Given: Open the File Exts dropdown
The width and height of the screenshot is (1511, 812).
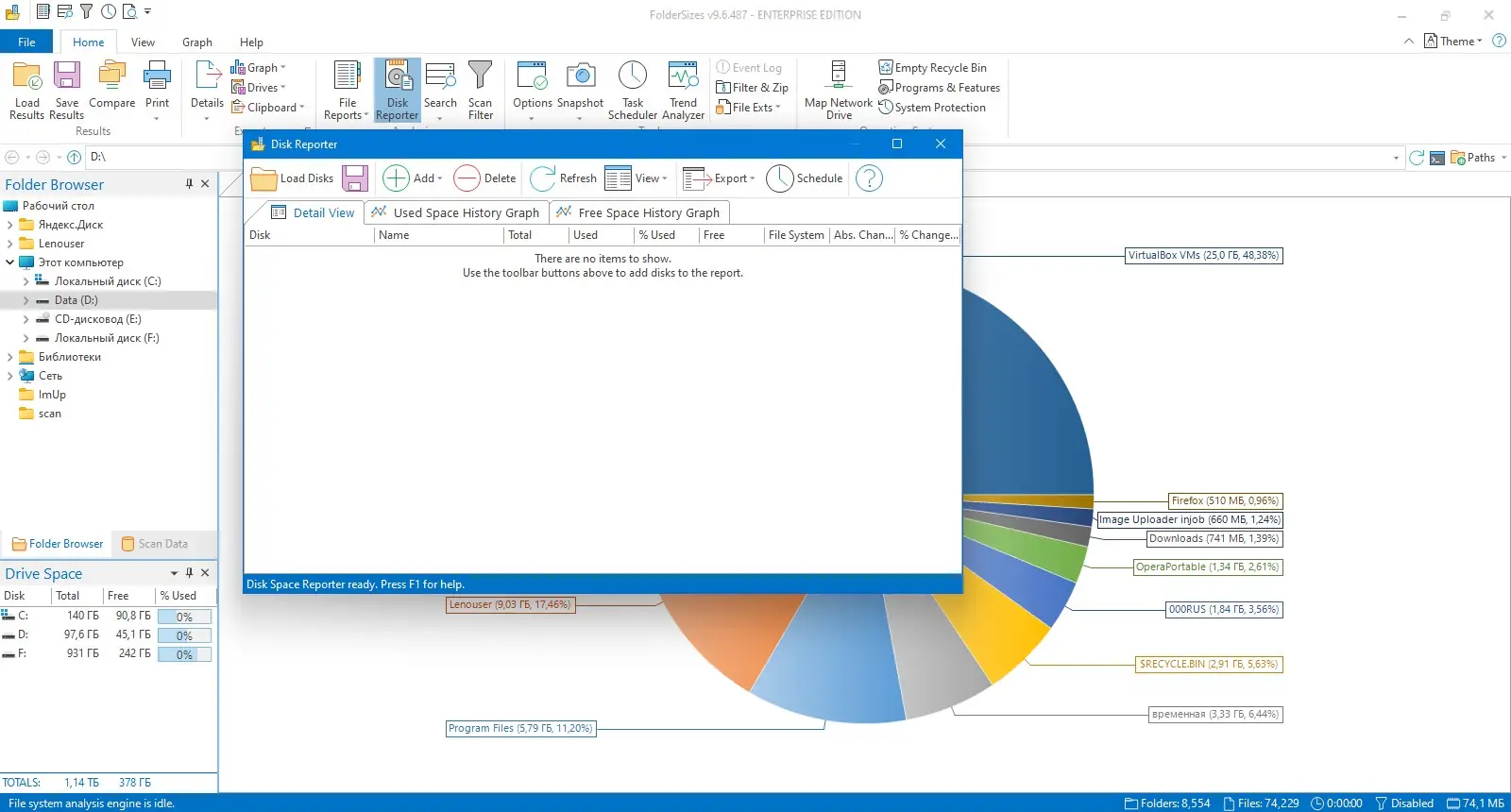Looking at the screenshot, I should coord(749,108).
